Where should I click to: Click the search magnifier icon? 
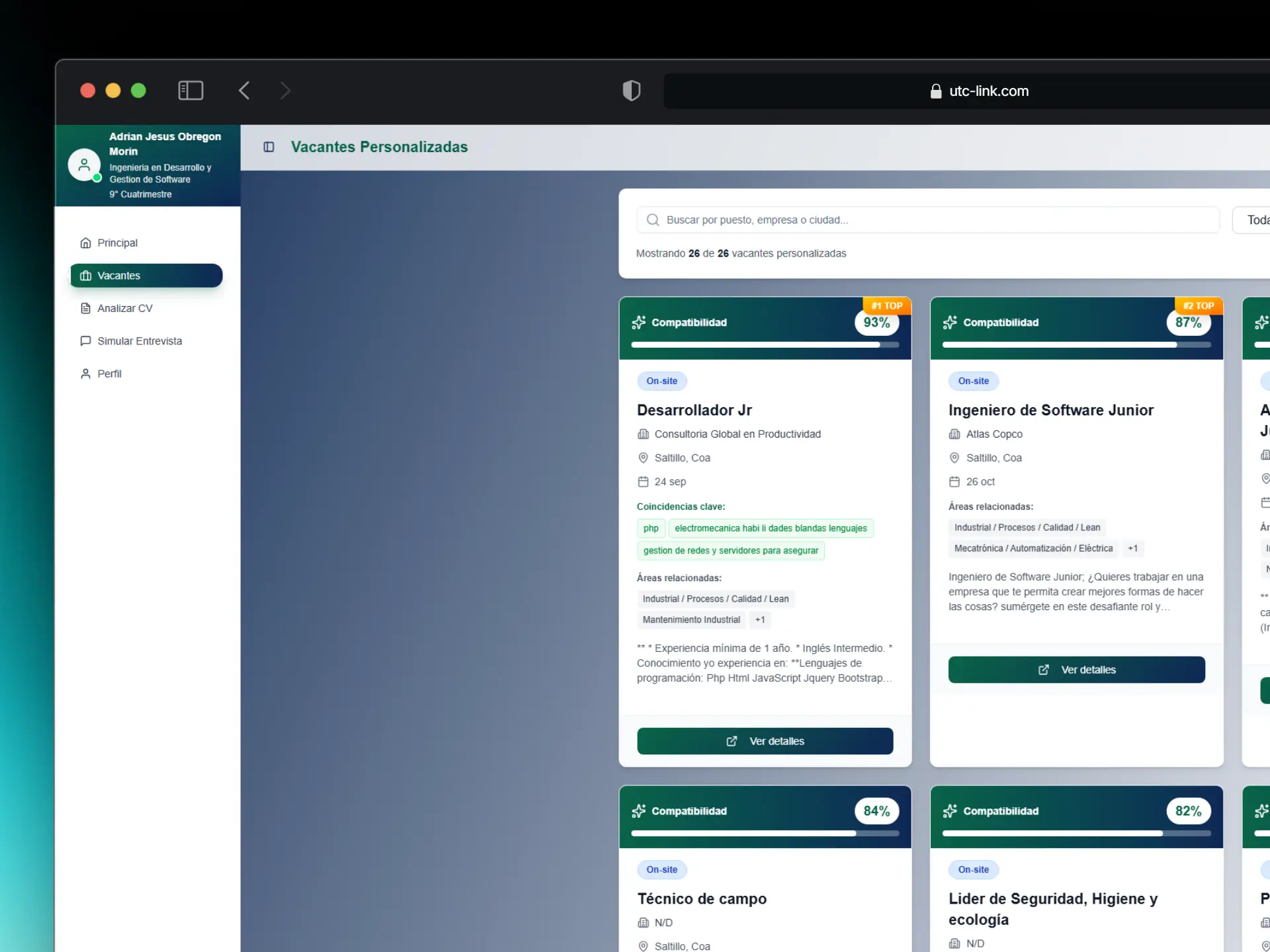tap(652, 219)
